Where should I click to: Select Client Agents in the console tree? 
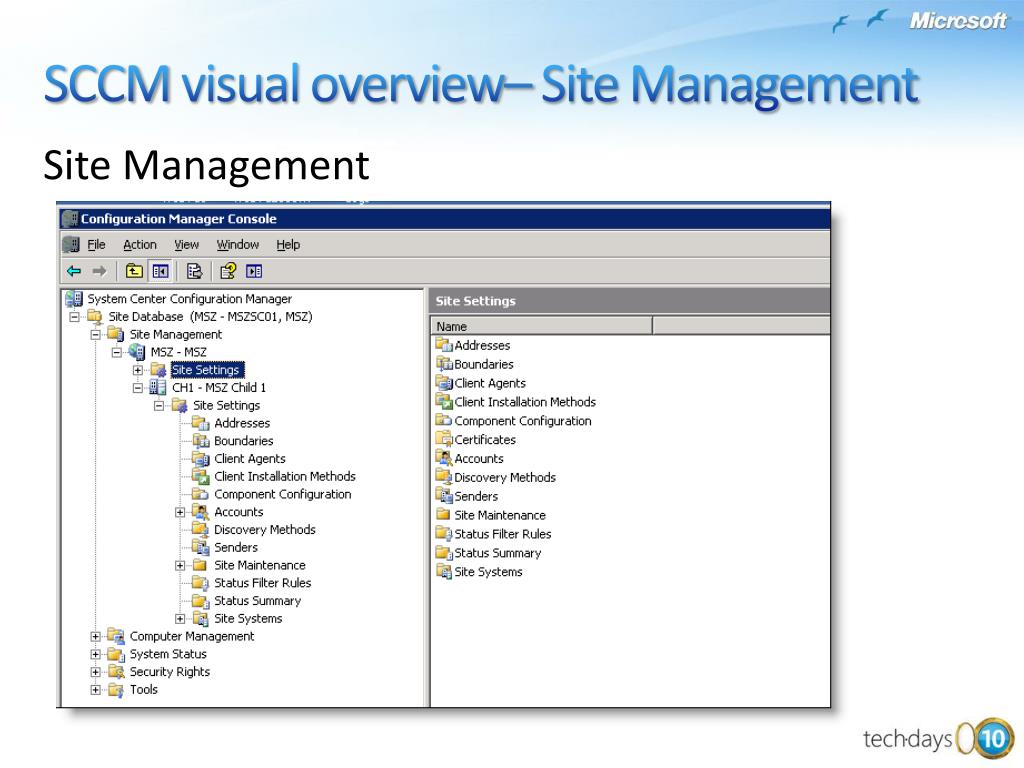click(x=249, y=458)
